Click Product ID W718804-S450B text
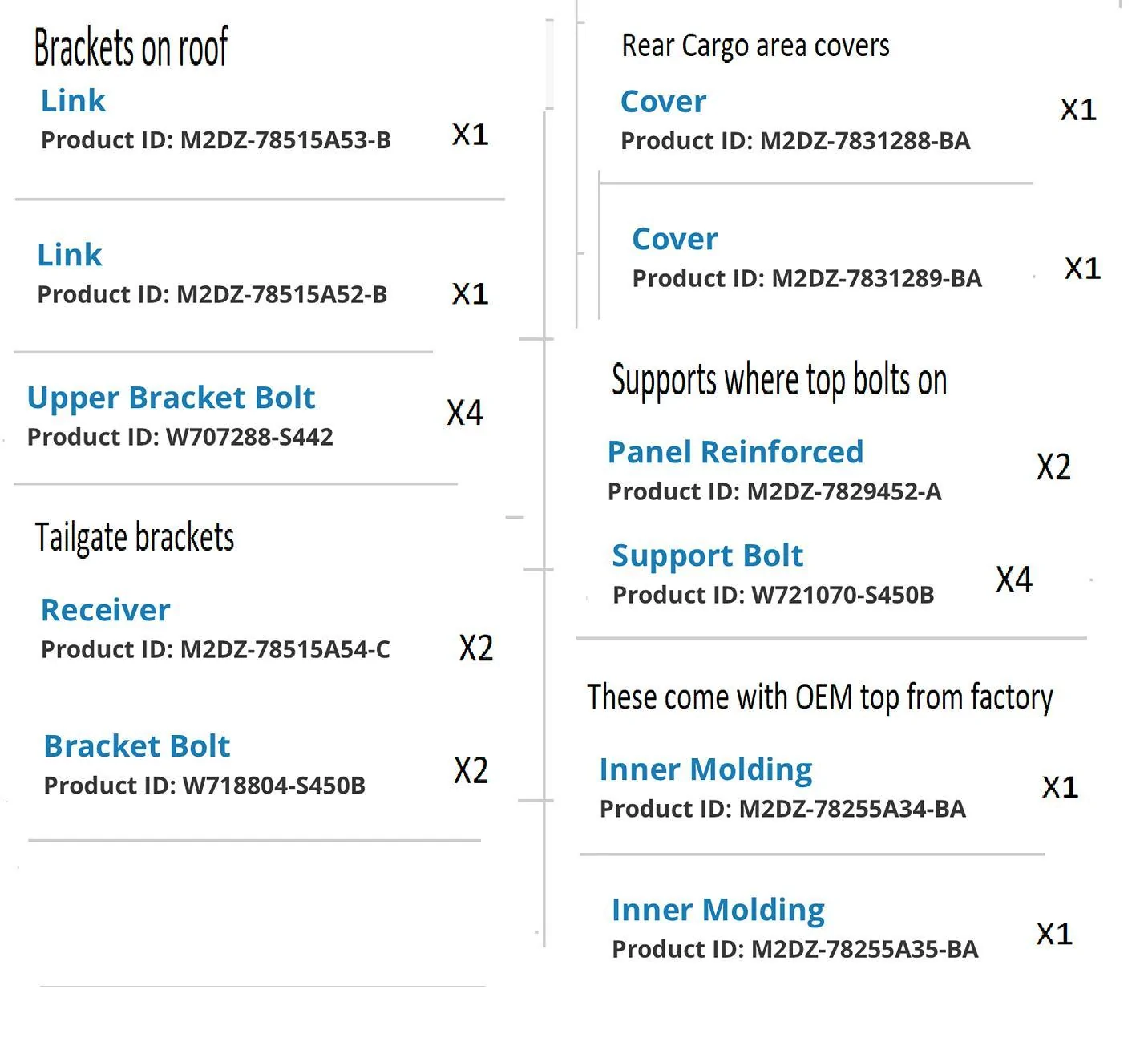This screenshot has width=1148, height=1042. [x=204, y=786]
